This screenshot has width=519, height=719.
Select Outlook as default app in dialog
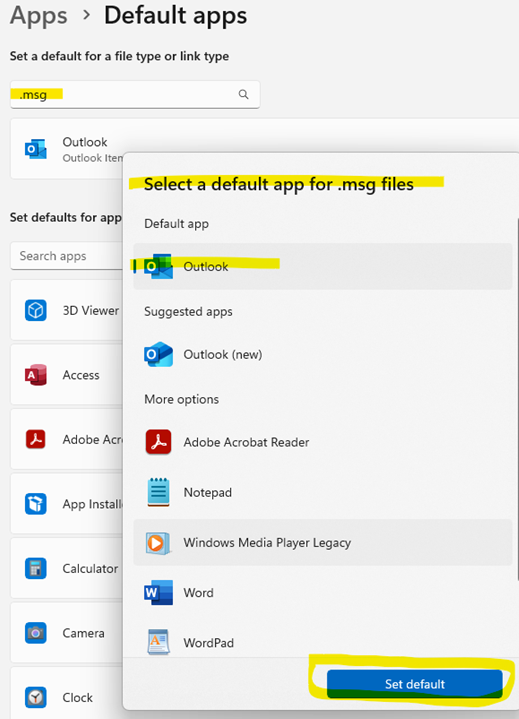click(x=322, y=266)
